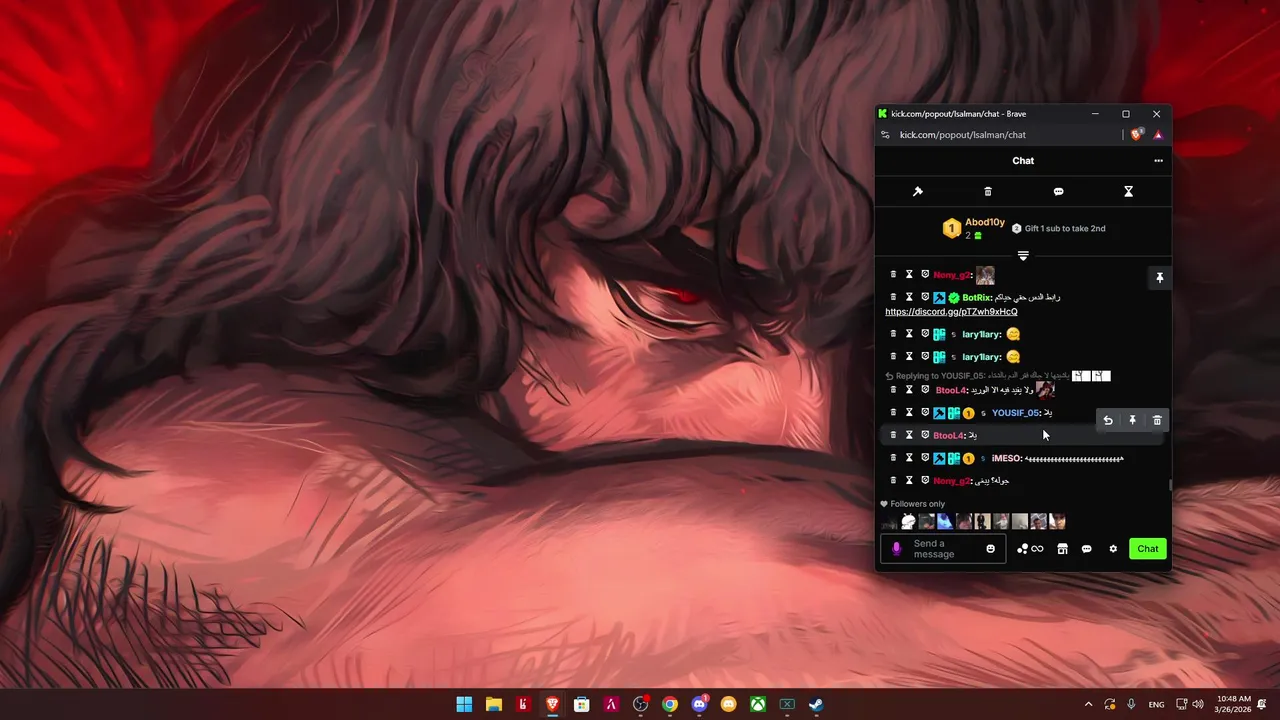This screenshot has height=720, width=1280.
Task: Click the shield icon on BotRix's message
Action: pyautogui.click(x=925, y=297)
